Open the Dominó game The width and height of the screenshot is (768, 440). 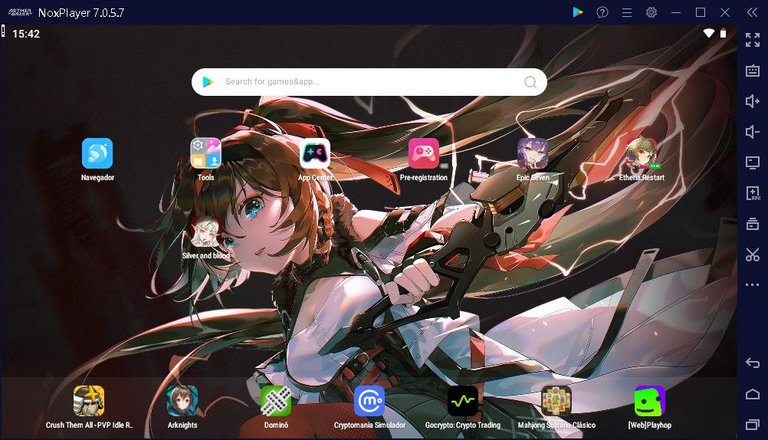click(x=276, y=401)
